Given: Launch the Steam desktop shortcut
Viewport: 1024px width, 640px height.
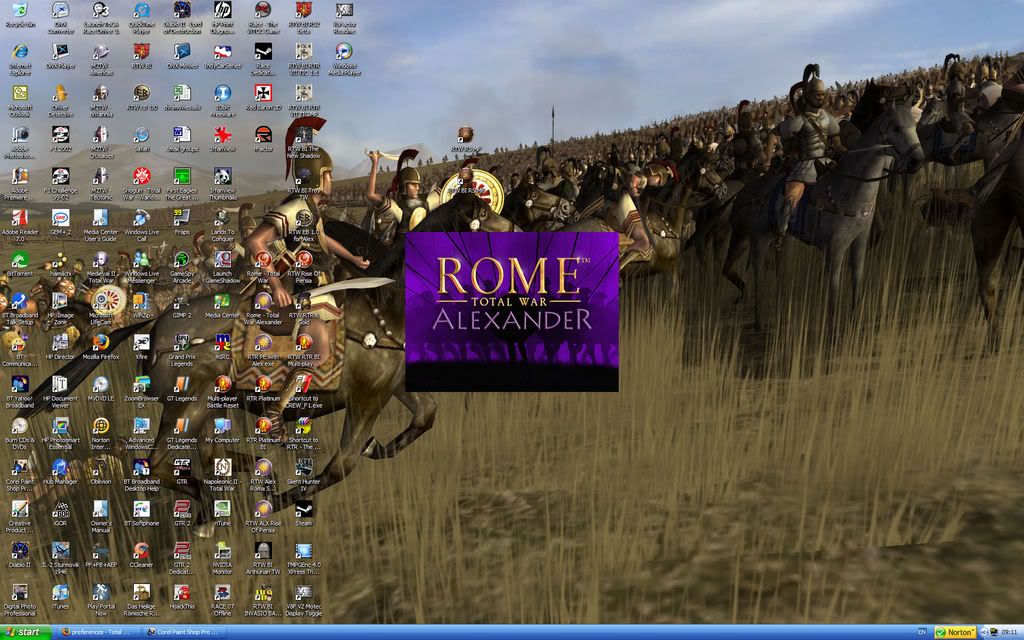Looking at the screenshot, I should coord(303,509).
